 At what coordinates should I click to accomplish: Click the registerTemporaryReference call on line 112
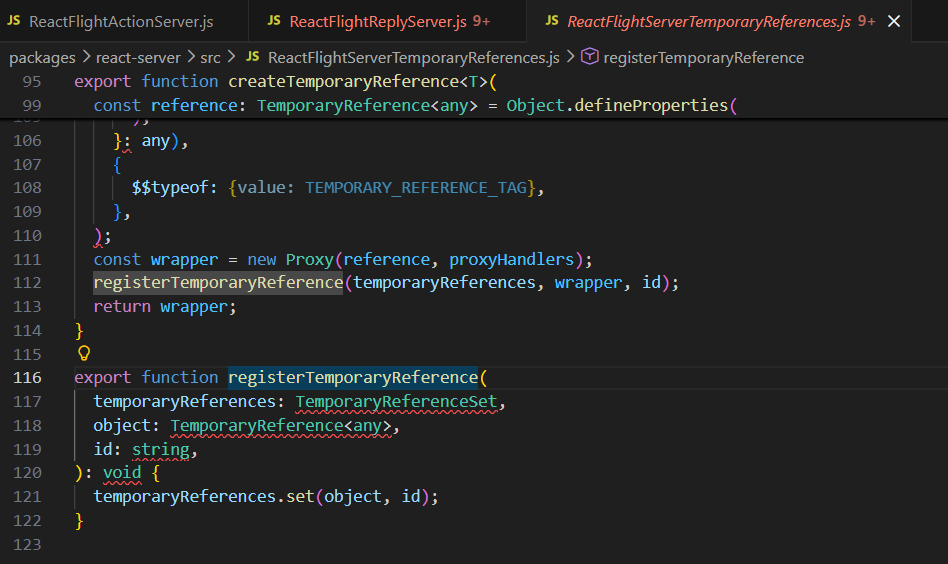[218, 283]
